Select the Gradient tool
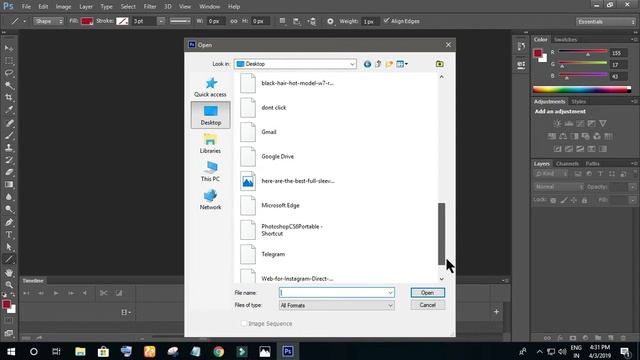 (9, 184)
